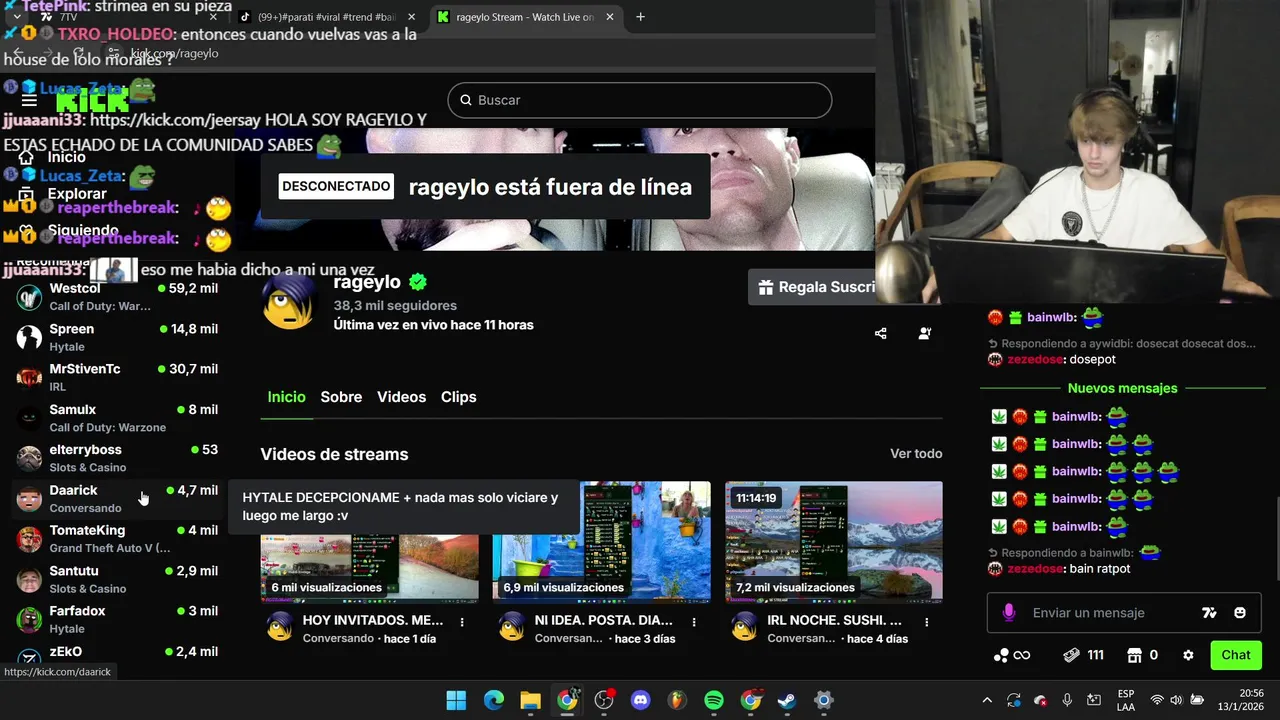Open Santutu channel in sidebar
1280x720 pixels.
coord(118,579)
